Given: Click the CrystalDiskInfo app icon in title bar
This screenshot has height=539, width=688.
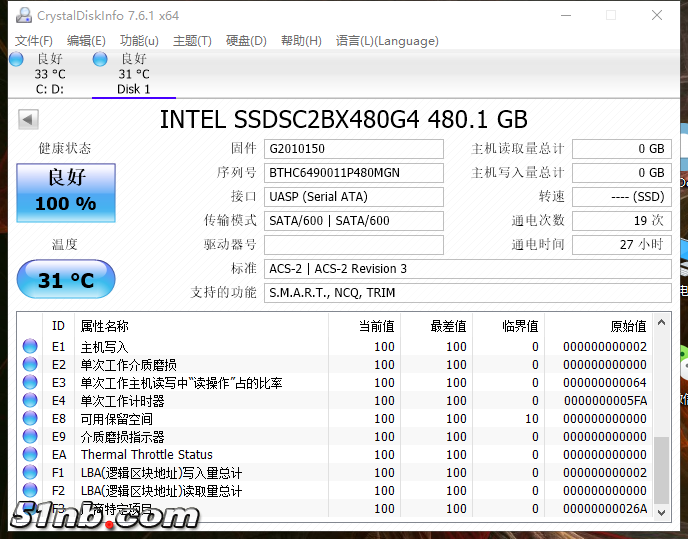Looking at the screenshot, I should [x=20, y=15].
